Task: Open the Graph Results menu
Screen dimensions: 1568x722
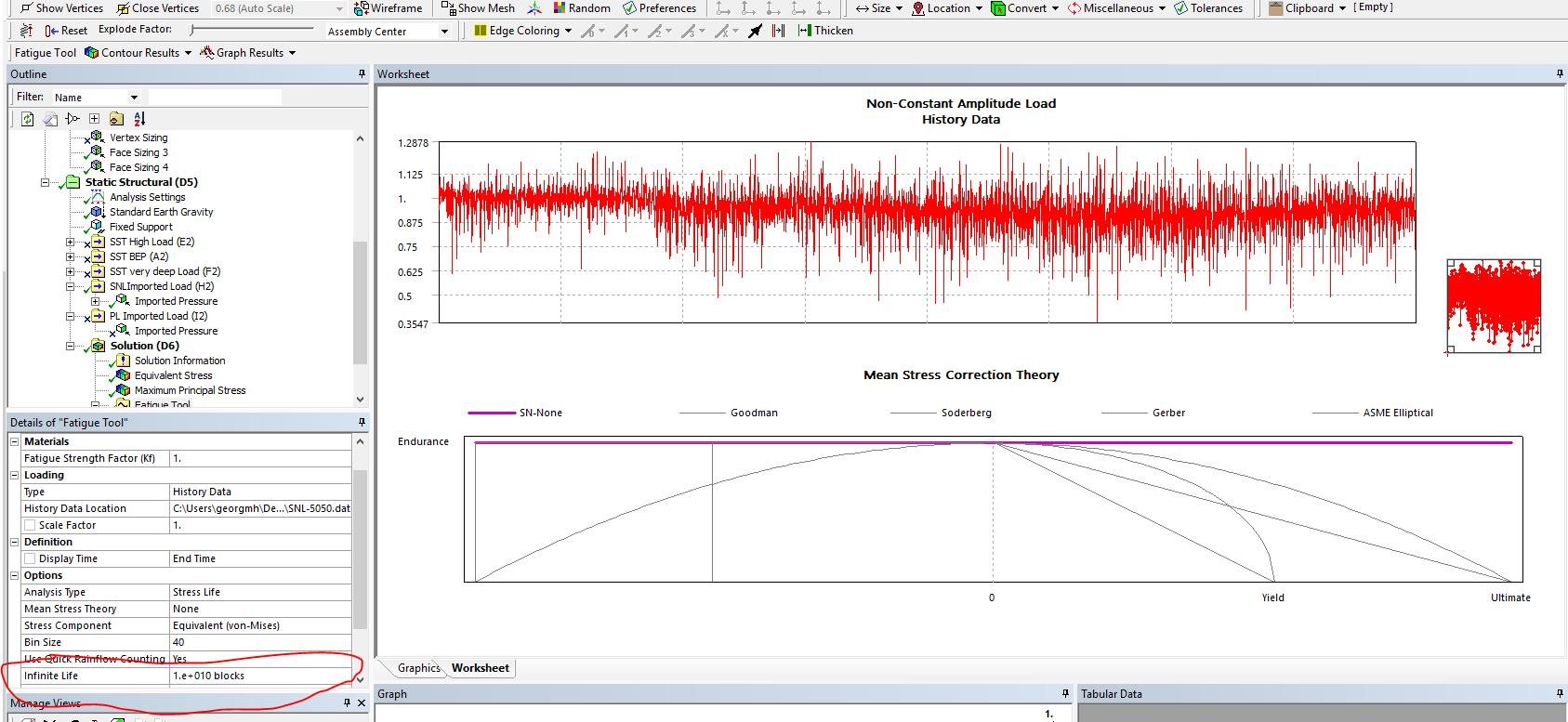Action: coord(247,53)
